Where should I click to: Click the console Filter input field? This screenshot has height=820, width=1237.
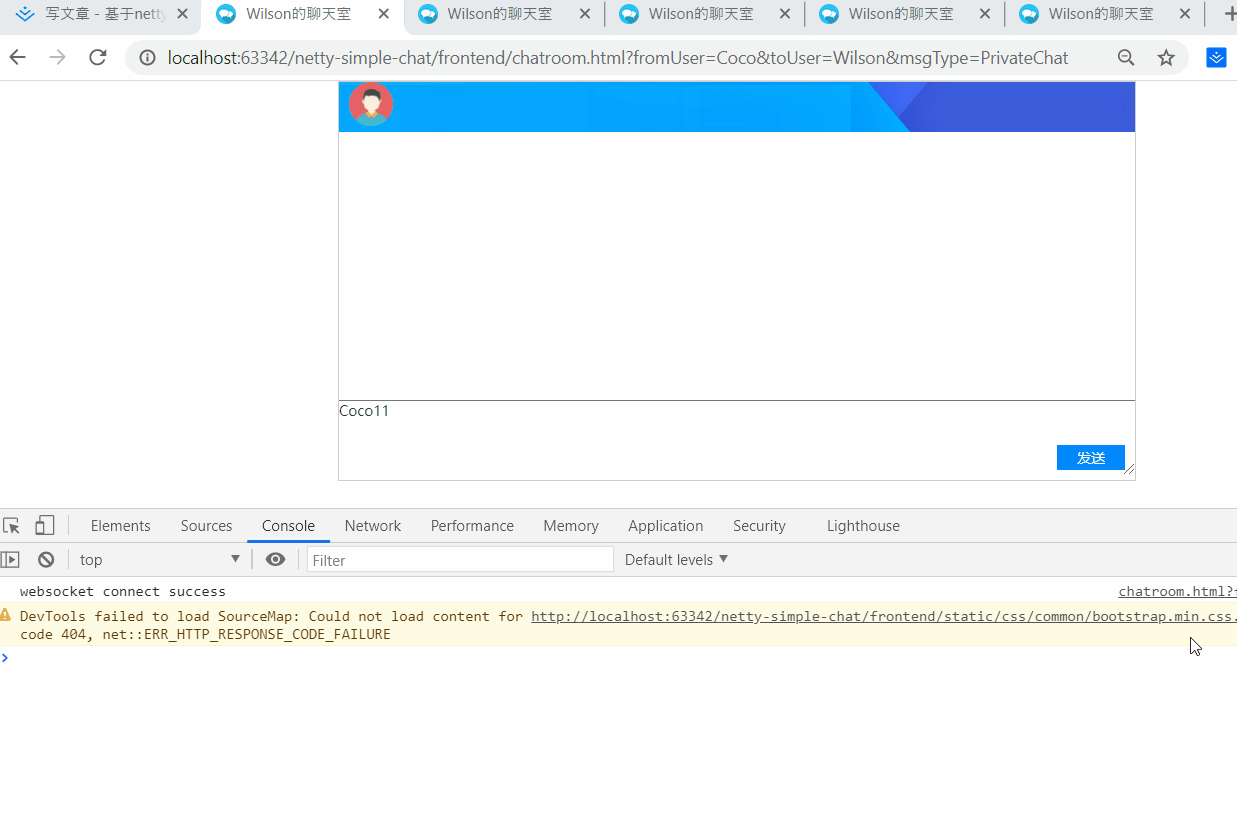pos(460,560)
